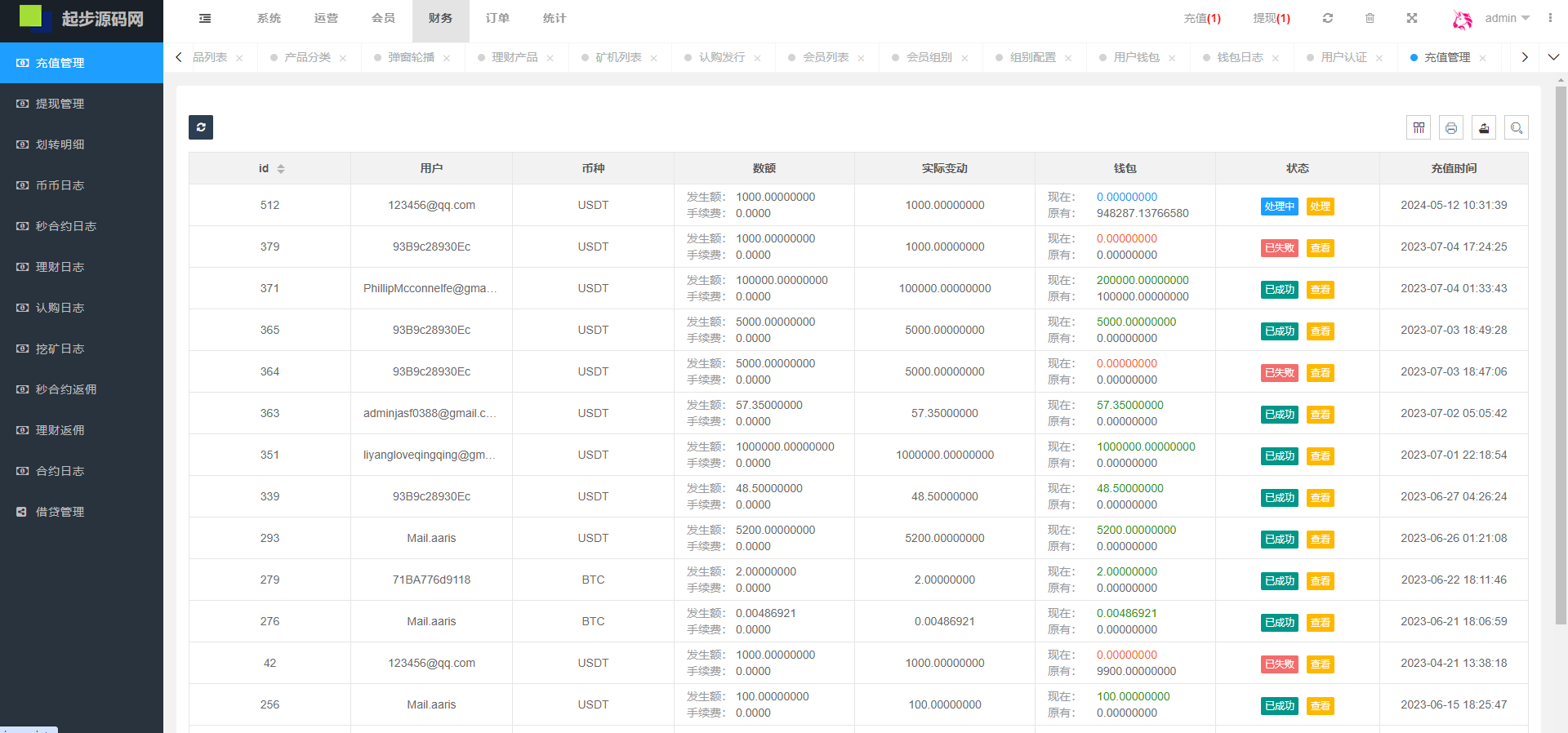Click the refresh icon in the top header
Viewport: 1568px width, 733px height.
pos(1328,18)
